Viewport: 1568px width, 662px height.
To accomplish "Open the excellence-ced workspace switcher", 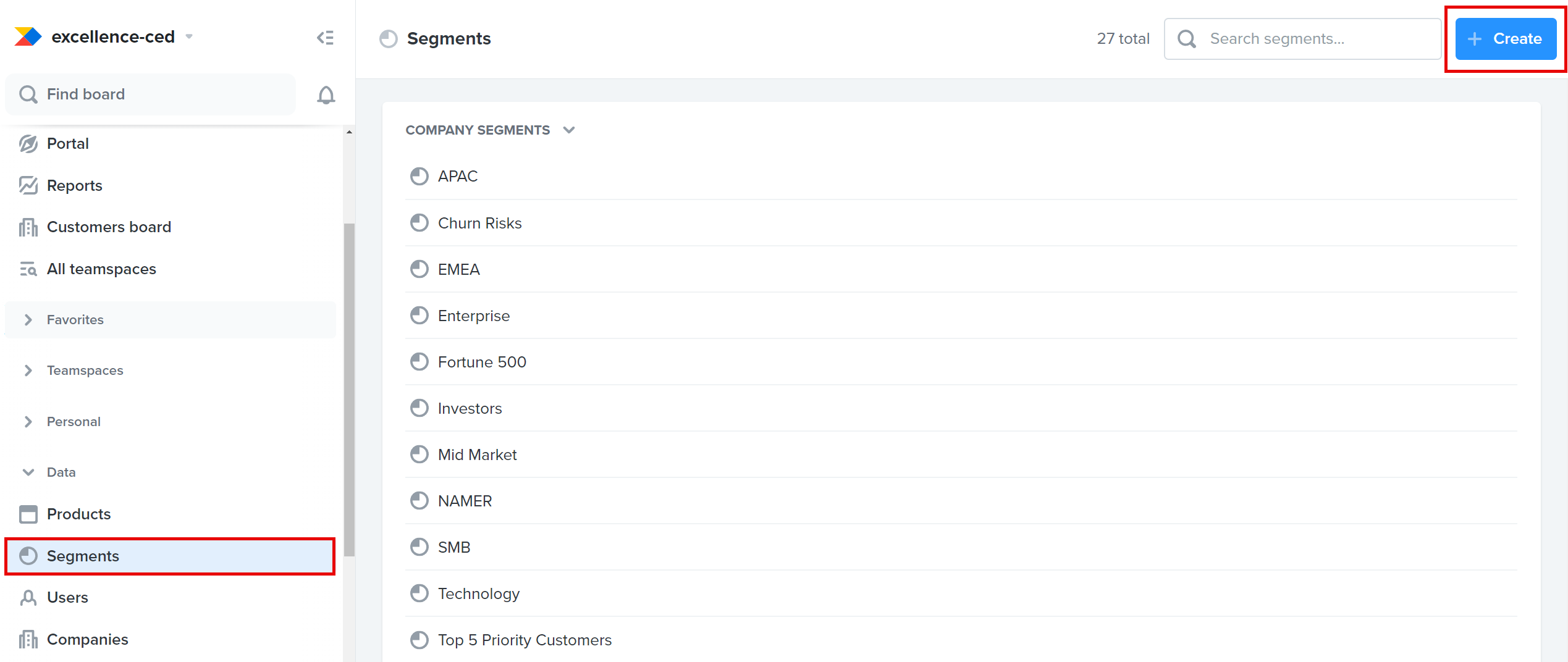I will (189, 36).
